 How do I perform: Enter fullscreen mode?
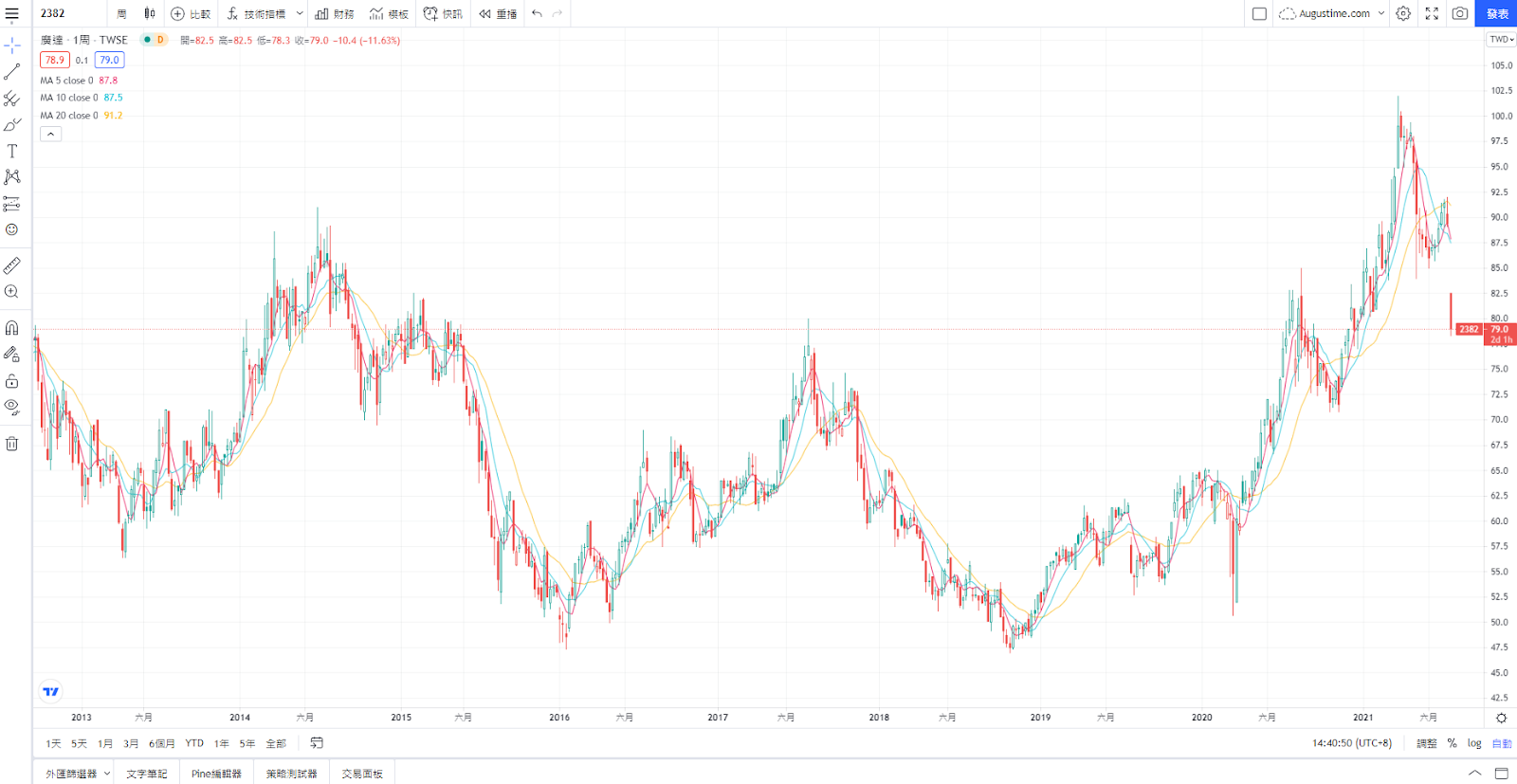(x=1432, y=13)
